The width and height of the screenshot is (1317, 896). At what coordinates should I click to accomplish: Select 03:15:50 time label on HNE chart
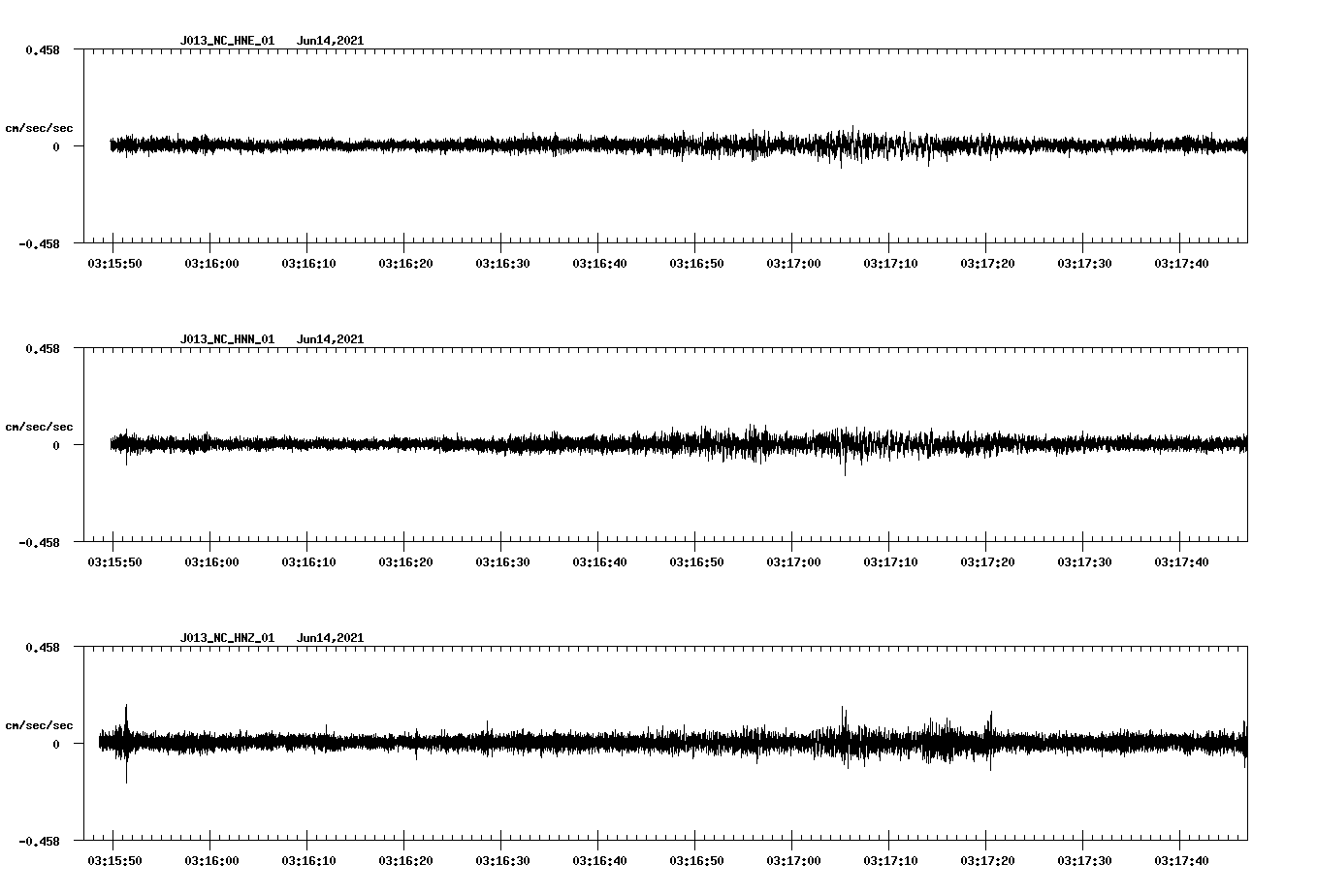[x=114, y=264]
